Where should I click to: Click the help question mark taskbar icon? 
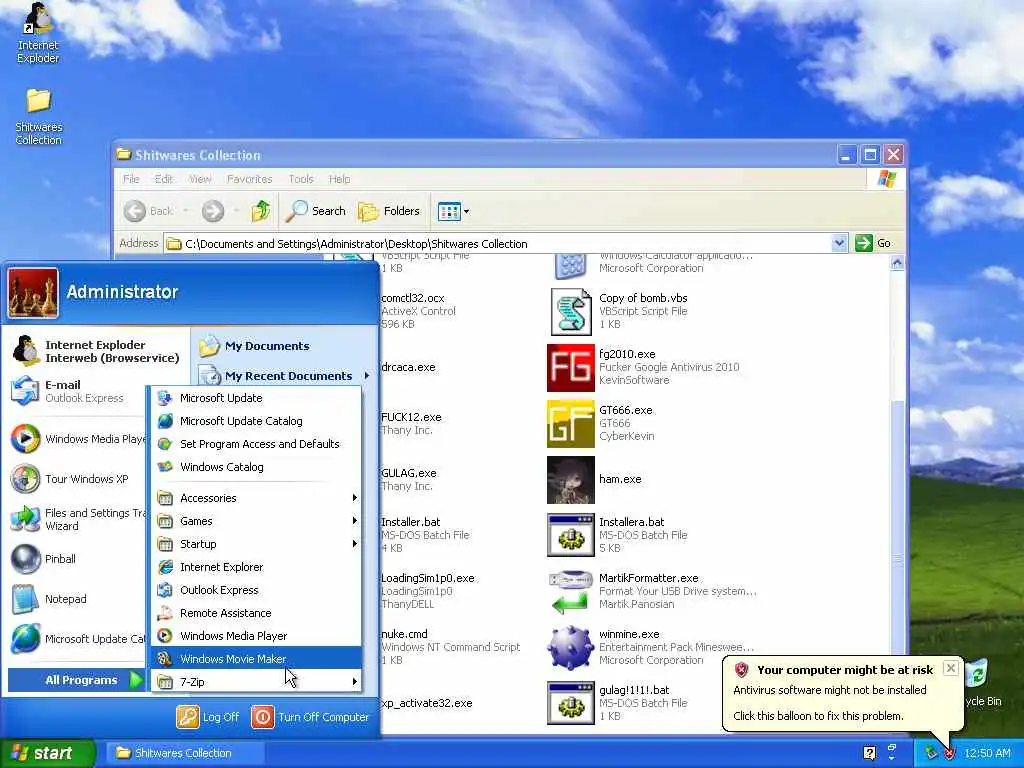pyautogui.click(x=869, y=753)
